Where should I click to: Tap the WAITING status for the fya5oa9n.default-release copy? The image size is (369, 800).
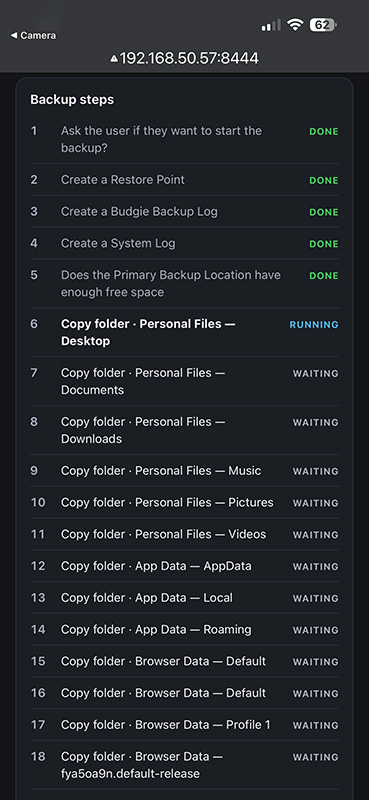click(x=315, y=757)
